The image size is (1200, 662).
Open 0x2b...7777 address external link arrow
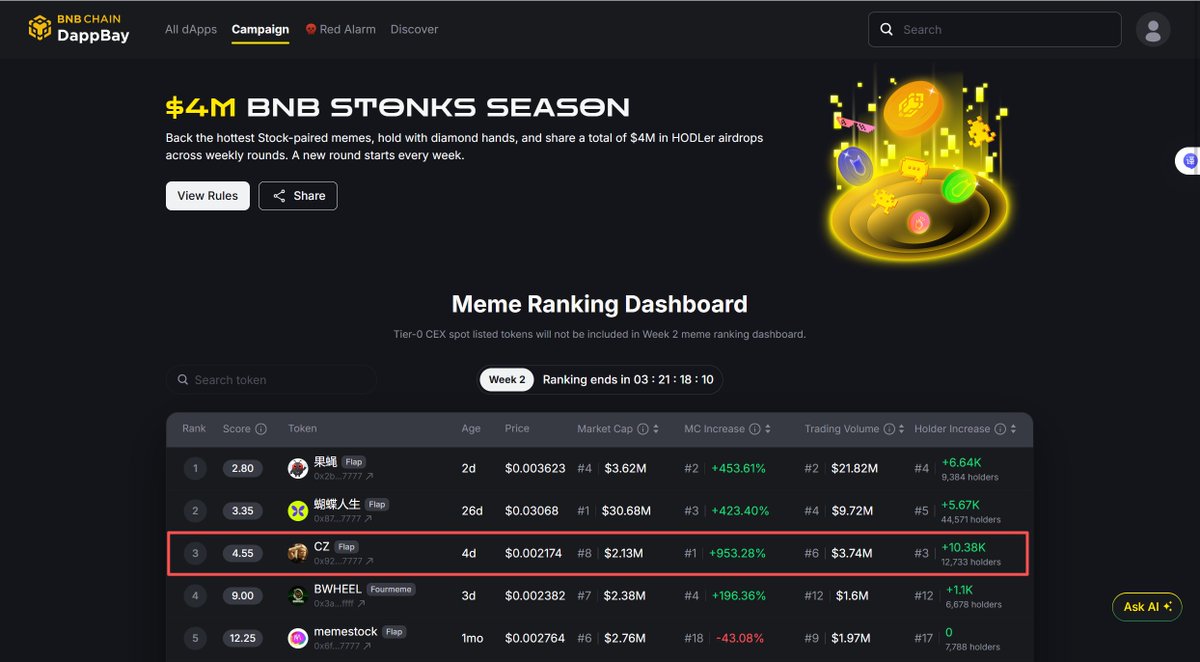click(x=369, y=476)
